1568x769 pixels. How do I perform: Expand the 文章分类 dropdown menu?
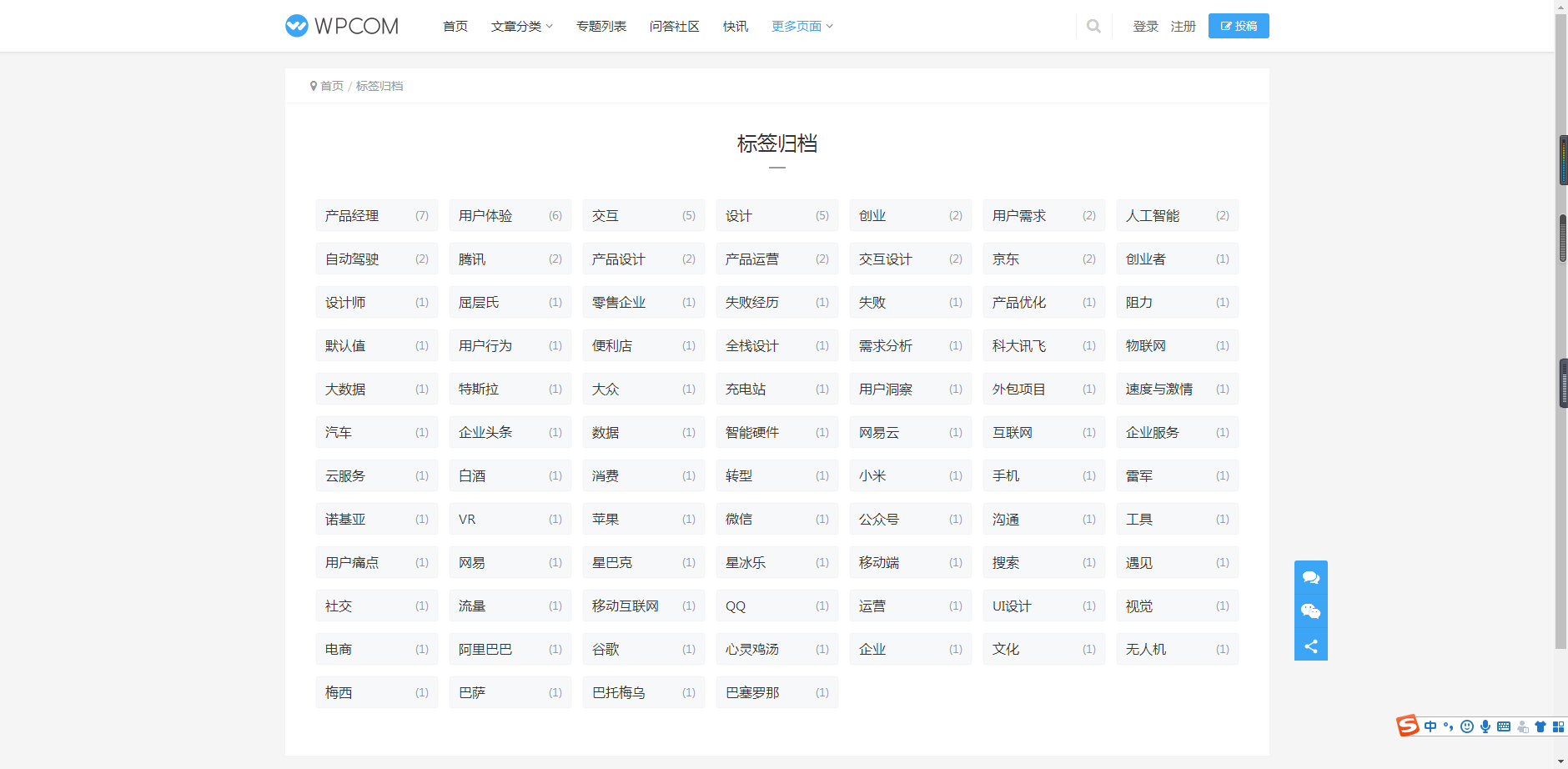point(522,27)
